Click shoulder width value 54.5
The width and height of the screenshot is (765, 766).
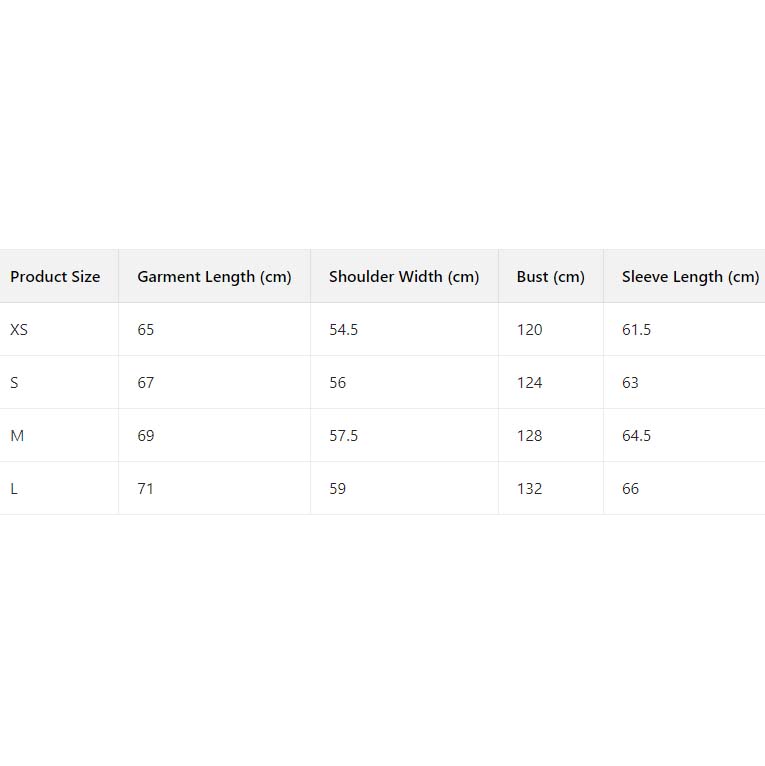(x=343, y=330)
